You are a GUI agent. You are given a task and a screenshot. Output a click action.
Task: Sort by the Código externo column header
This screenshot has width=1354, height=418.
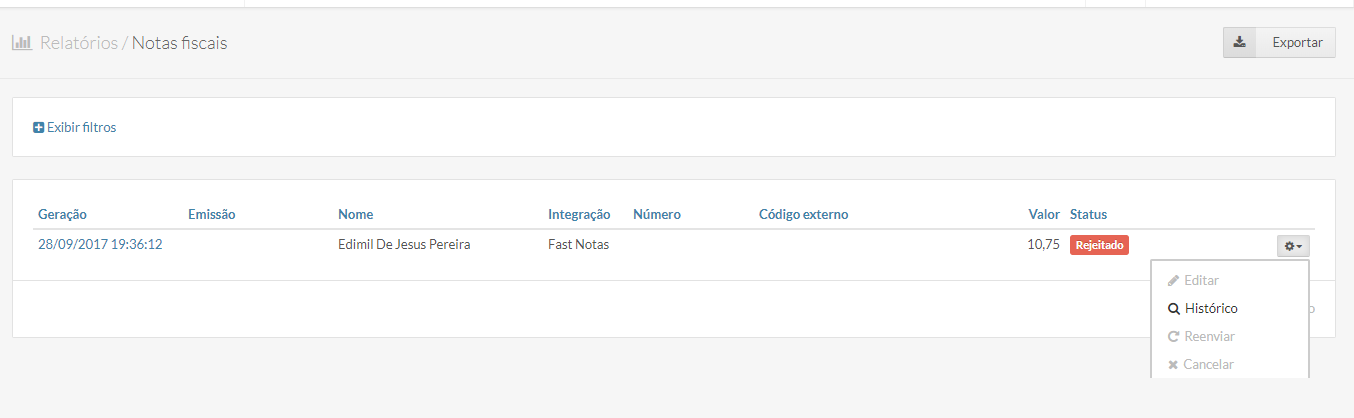803,214
